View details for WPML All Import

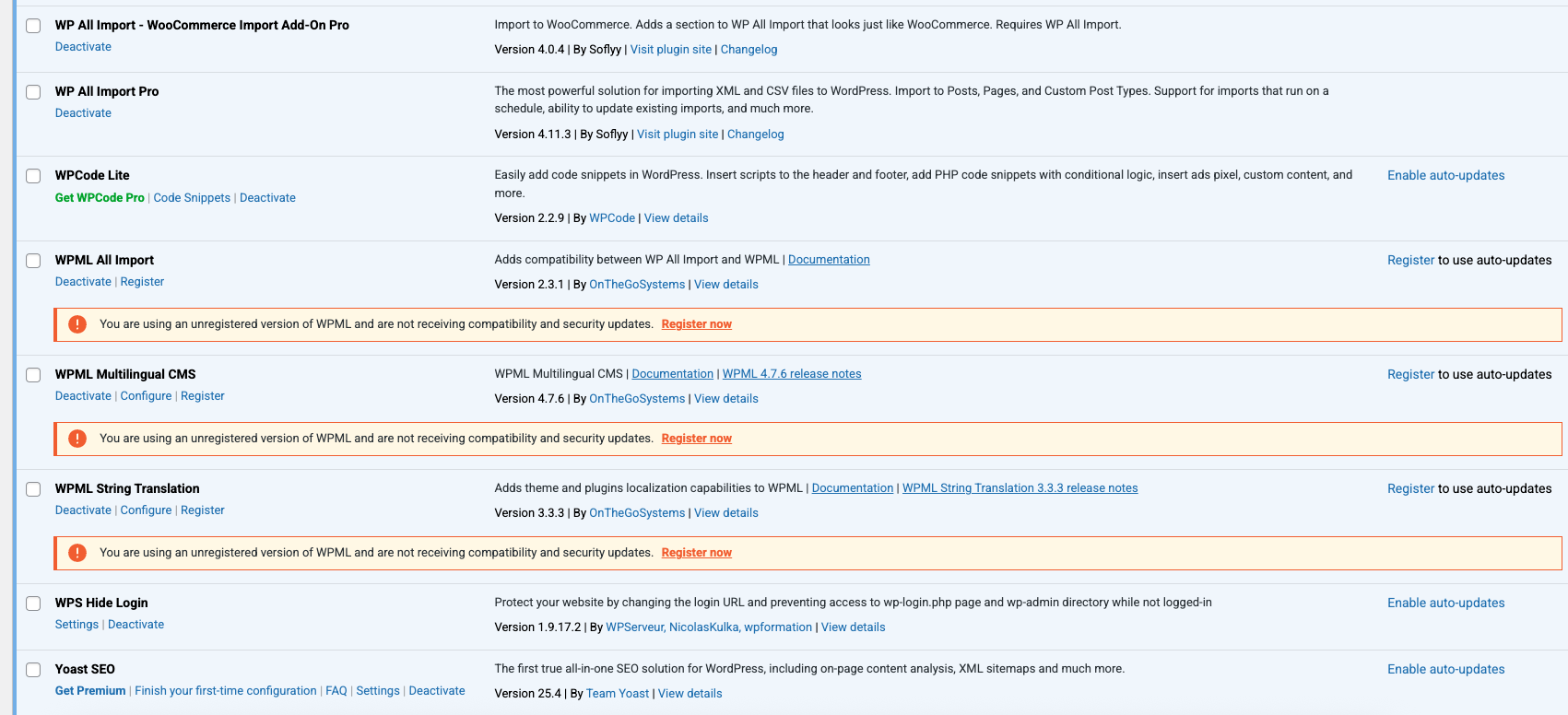pos(726,285)
